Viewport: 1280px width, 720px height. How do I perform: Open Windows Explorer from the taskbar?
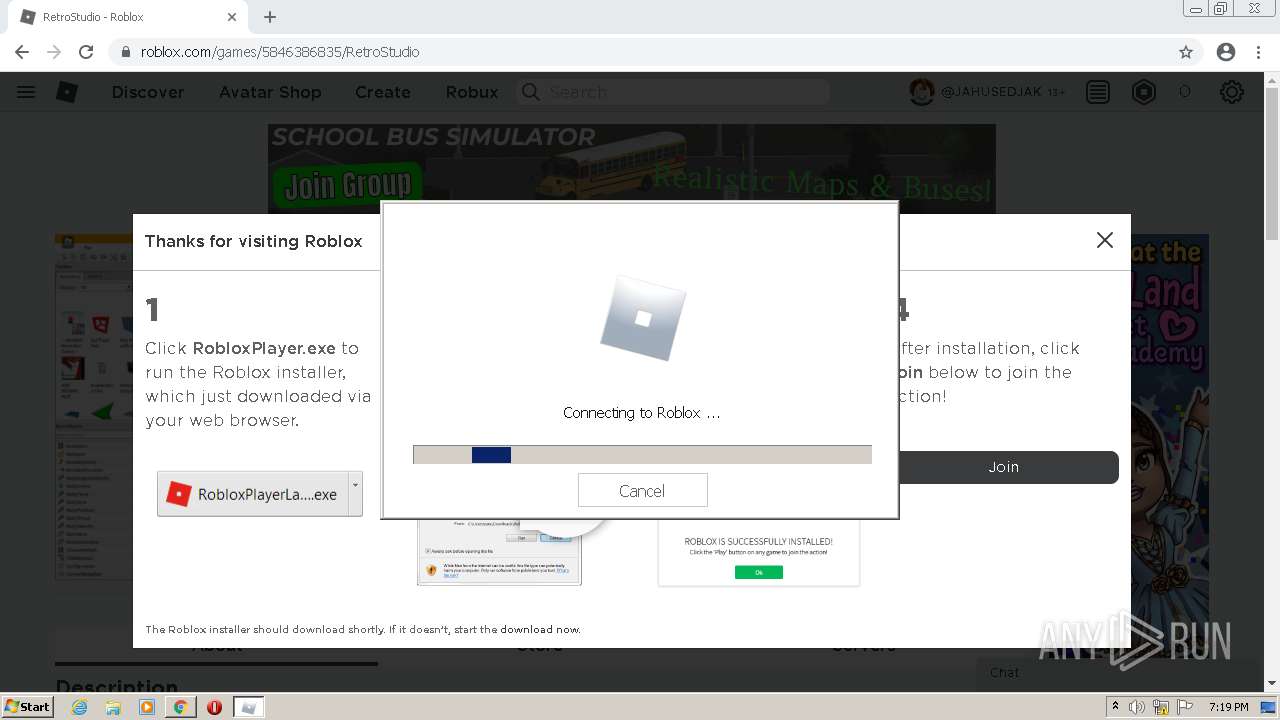point(113,707)
